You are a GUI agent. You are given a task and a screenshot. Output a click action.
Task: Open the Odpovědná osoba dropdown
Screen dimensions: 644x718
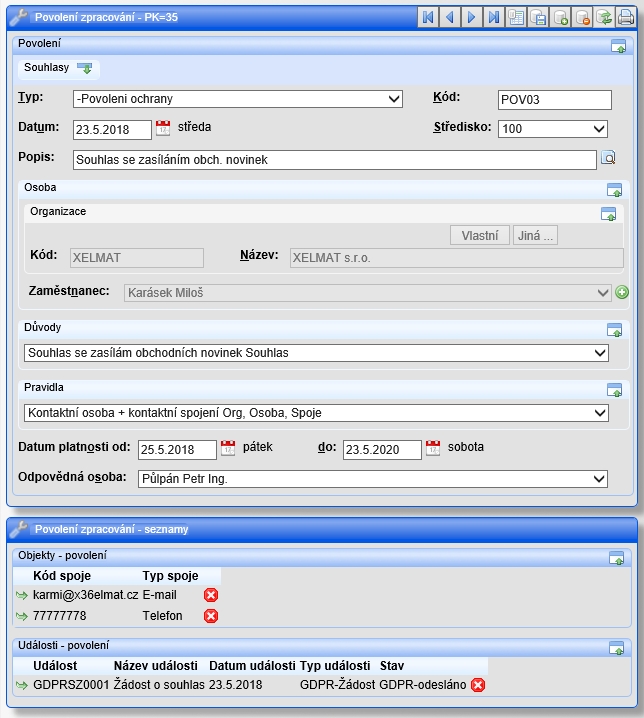373,479
